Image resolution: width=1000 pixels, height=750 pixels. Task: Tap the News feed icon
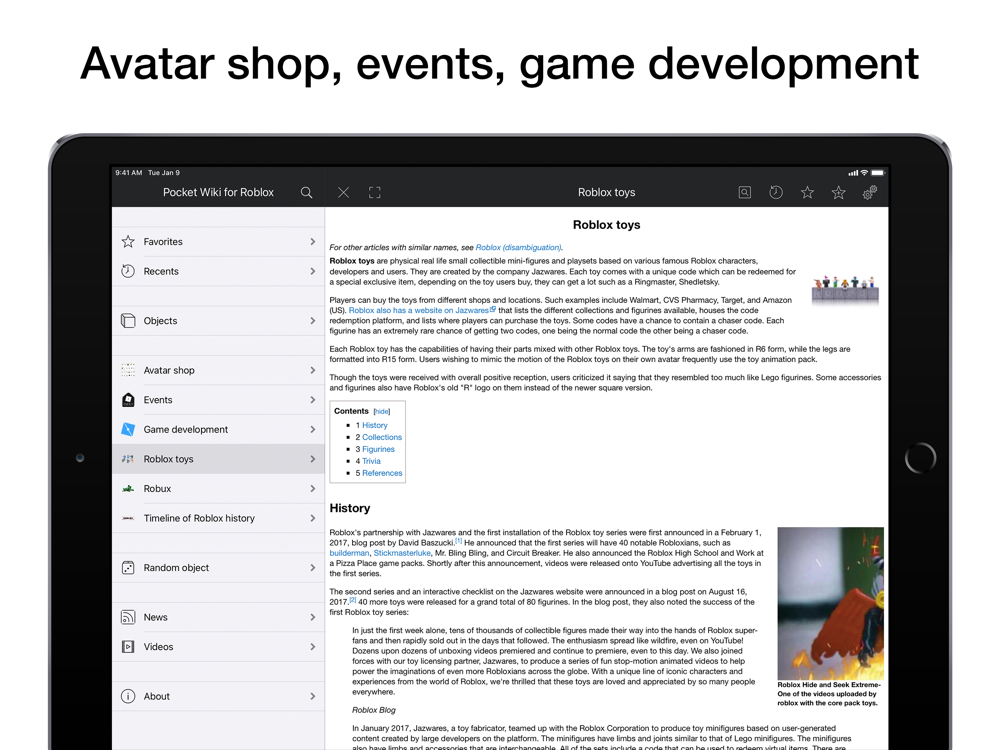pos(128,617)
